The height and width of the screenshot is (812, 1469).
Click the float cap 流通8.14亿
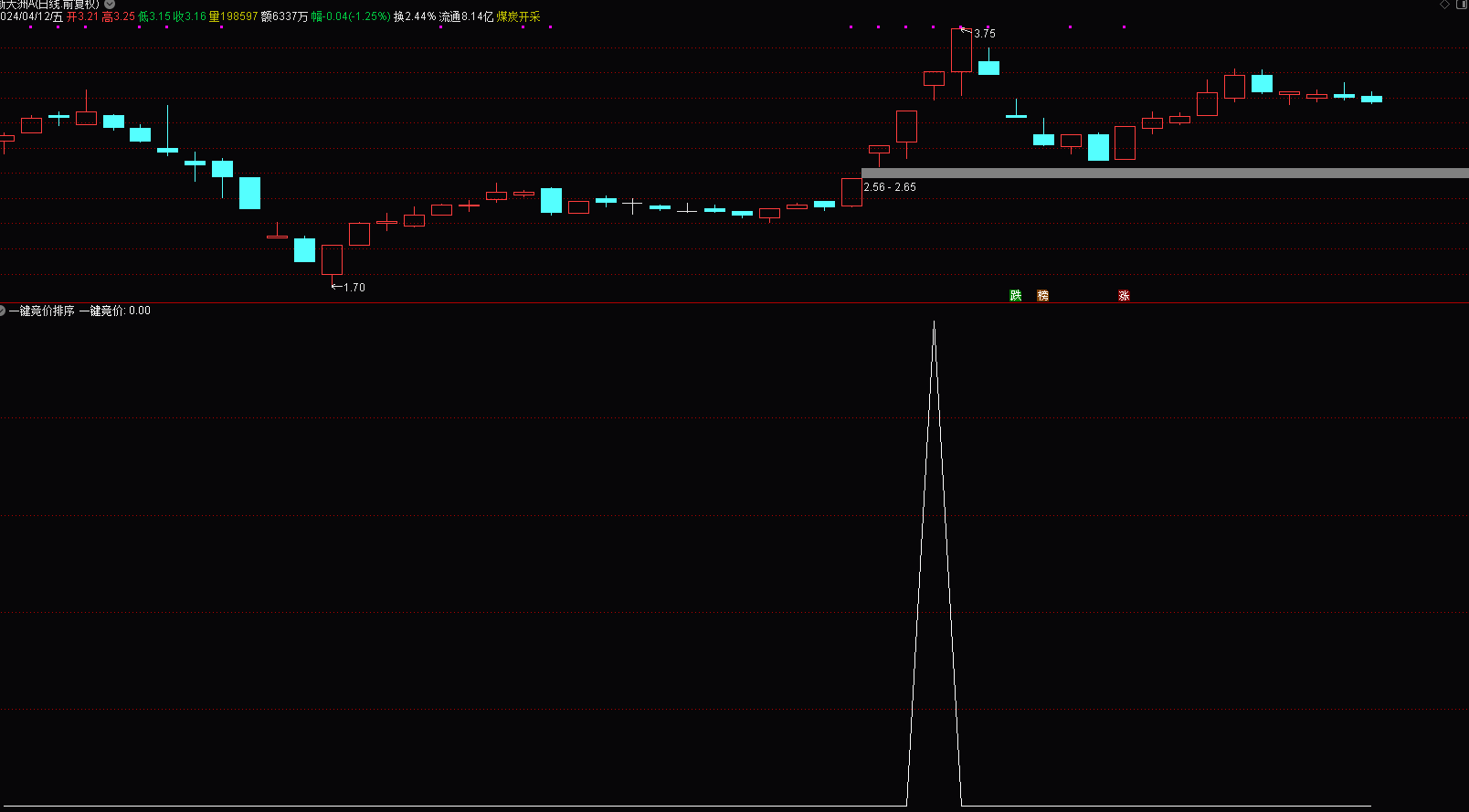click(466, 16)
